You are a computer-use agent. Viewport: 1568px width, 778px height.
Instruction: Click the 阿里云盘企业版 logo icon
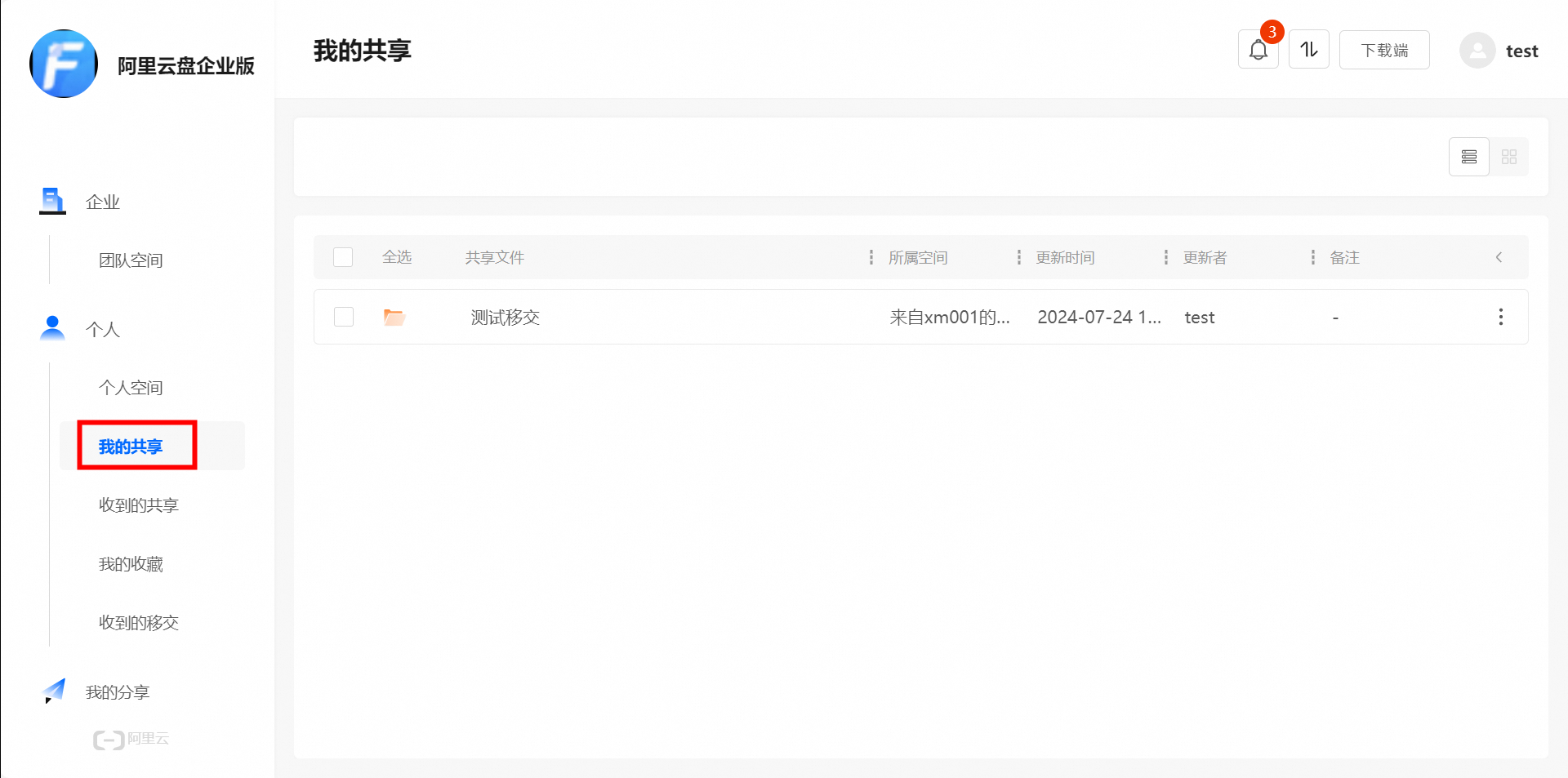click(x=64, y=64)
